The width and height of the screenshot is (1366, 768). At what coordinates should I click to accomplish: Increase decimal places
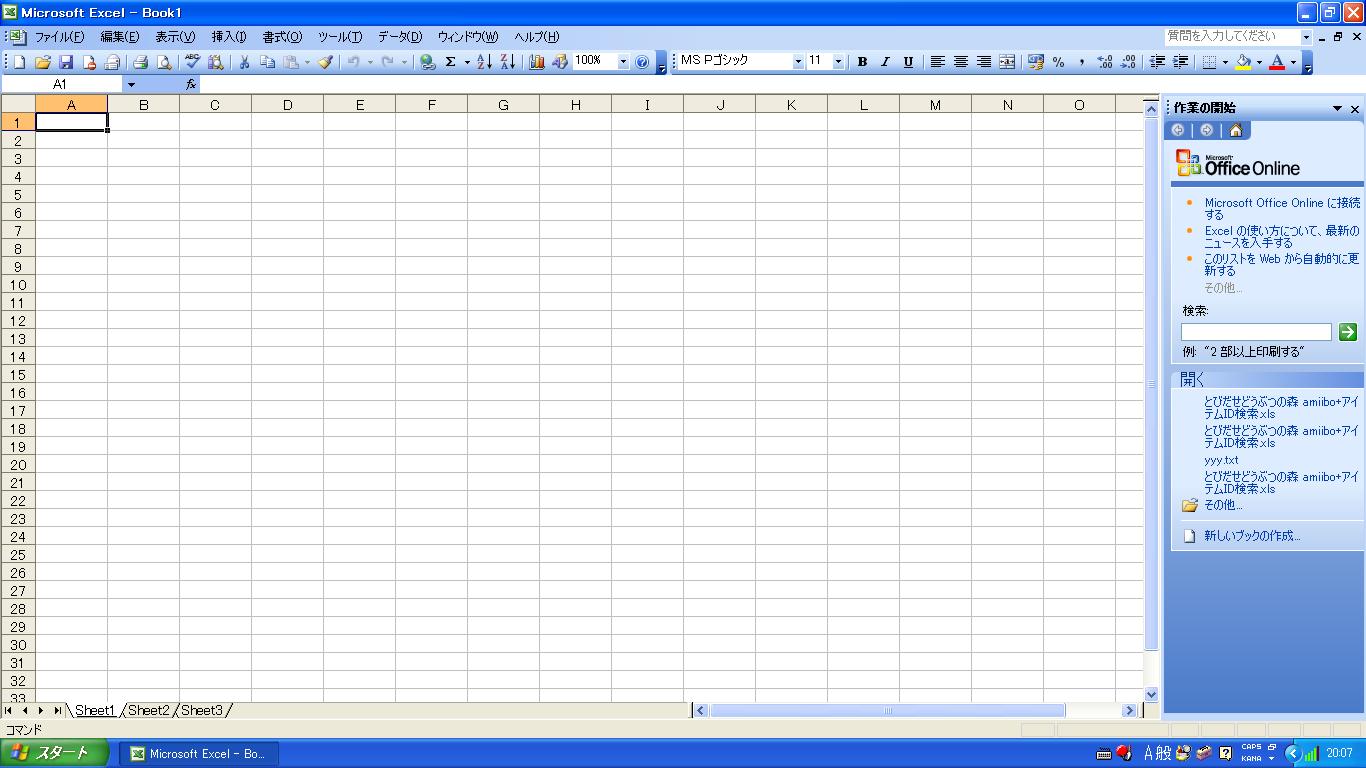(1105, 62)
